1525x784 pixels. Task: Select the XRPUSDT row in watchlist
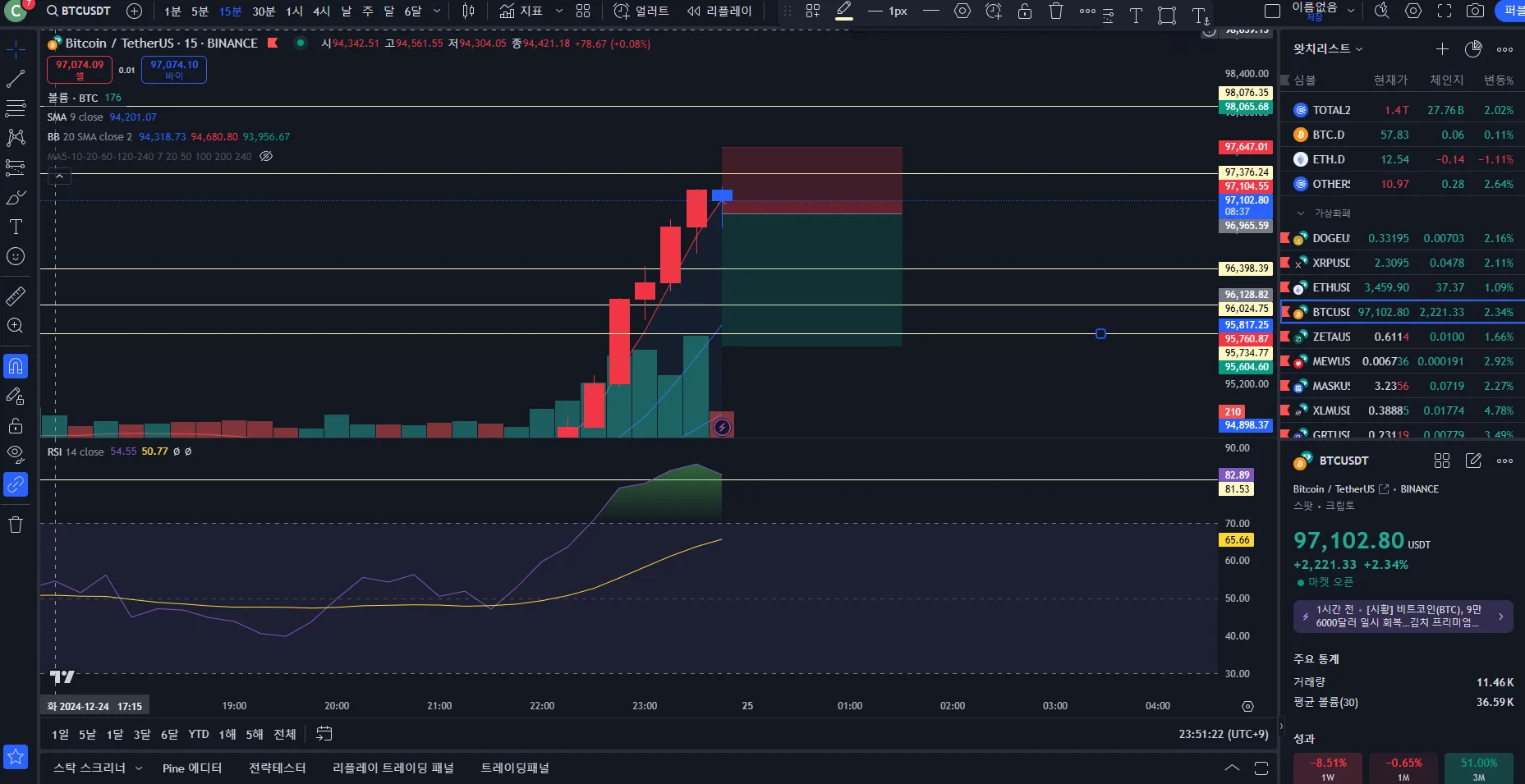click(x=1403, y=263)
